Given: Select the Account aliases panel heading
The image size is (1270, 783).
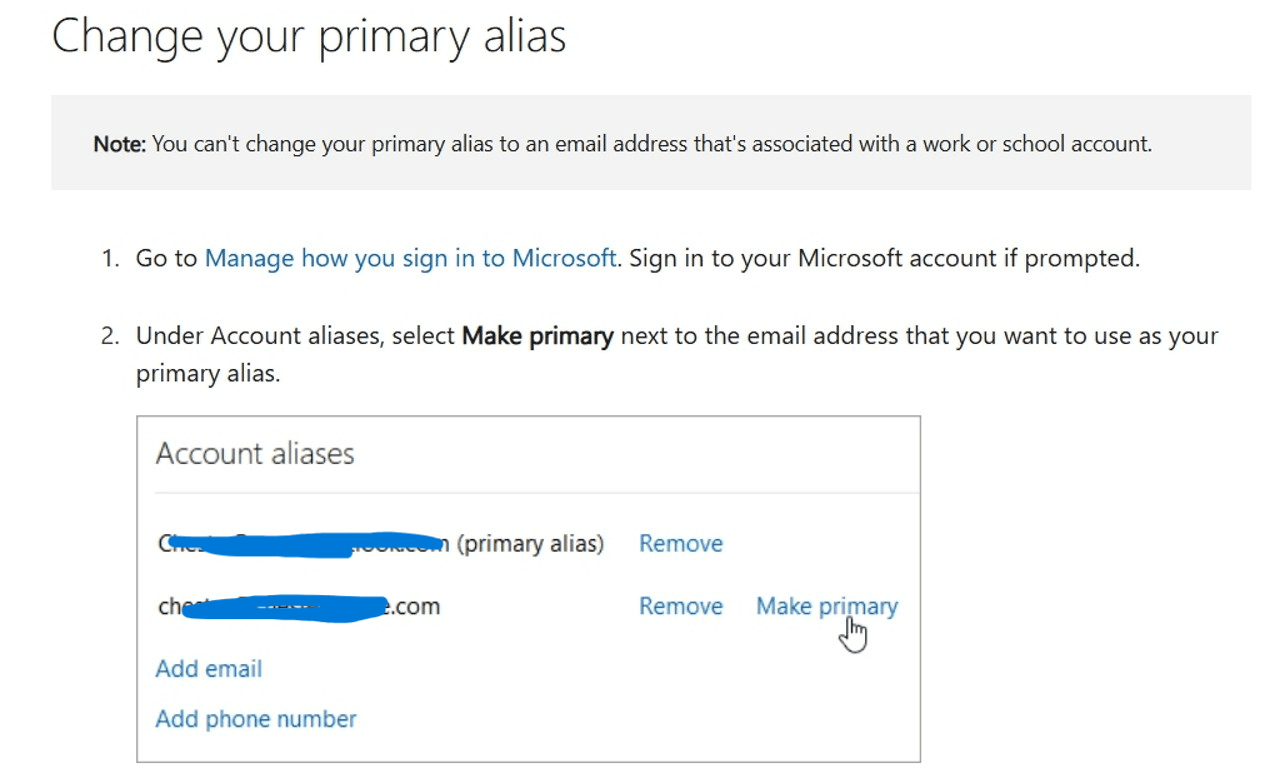Looking at the screenshot, I should point(254,453).
